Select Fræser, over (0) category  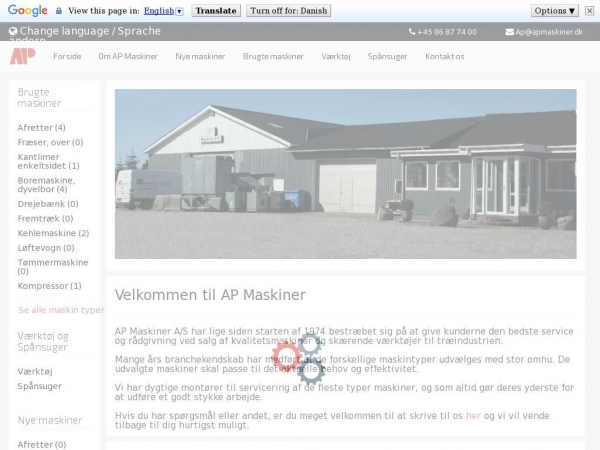tap(50, 142)
